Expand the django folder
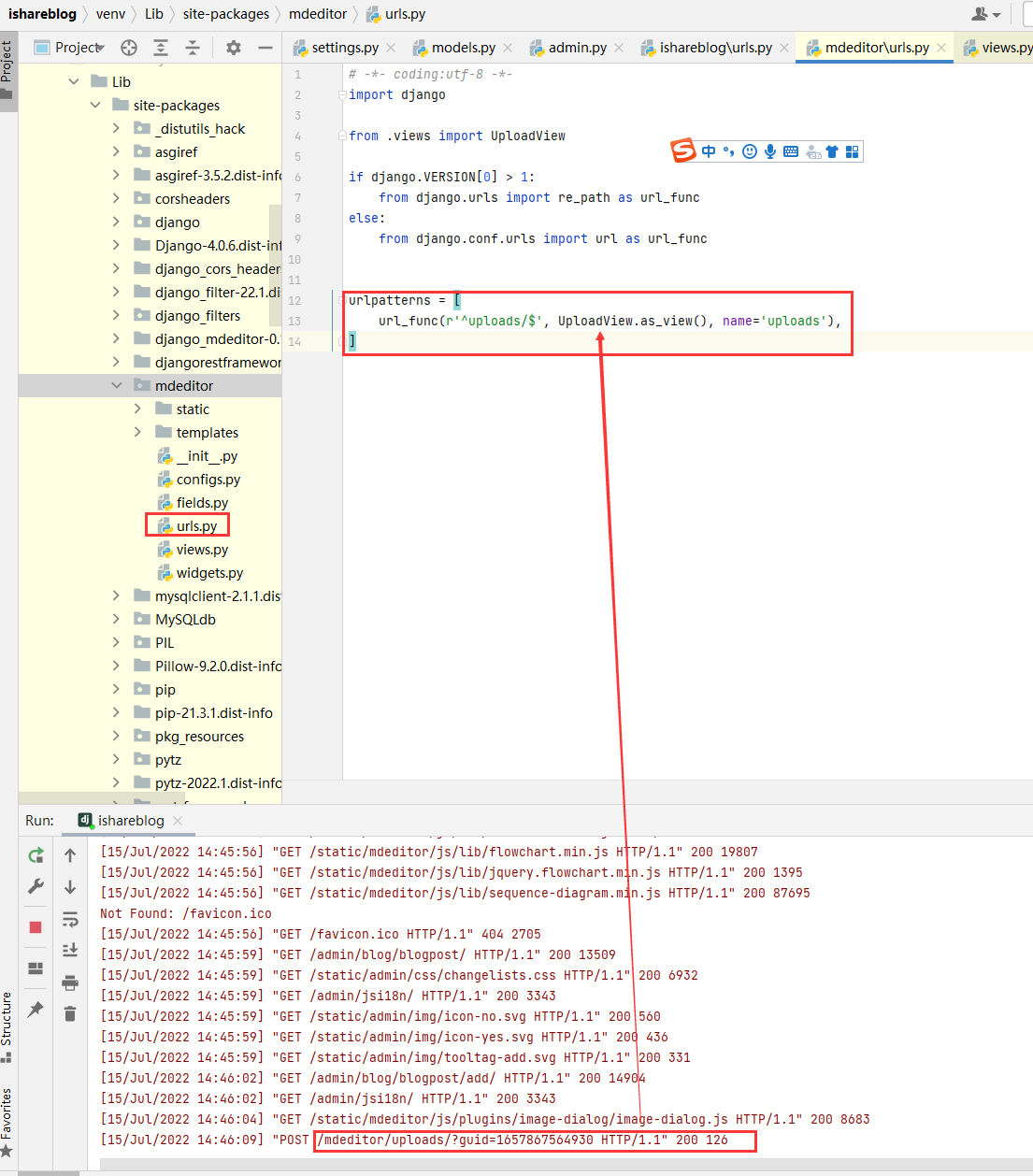Image resolution: width=1033 pixels, height=1176 pixels. [116, 222]
